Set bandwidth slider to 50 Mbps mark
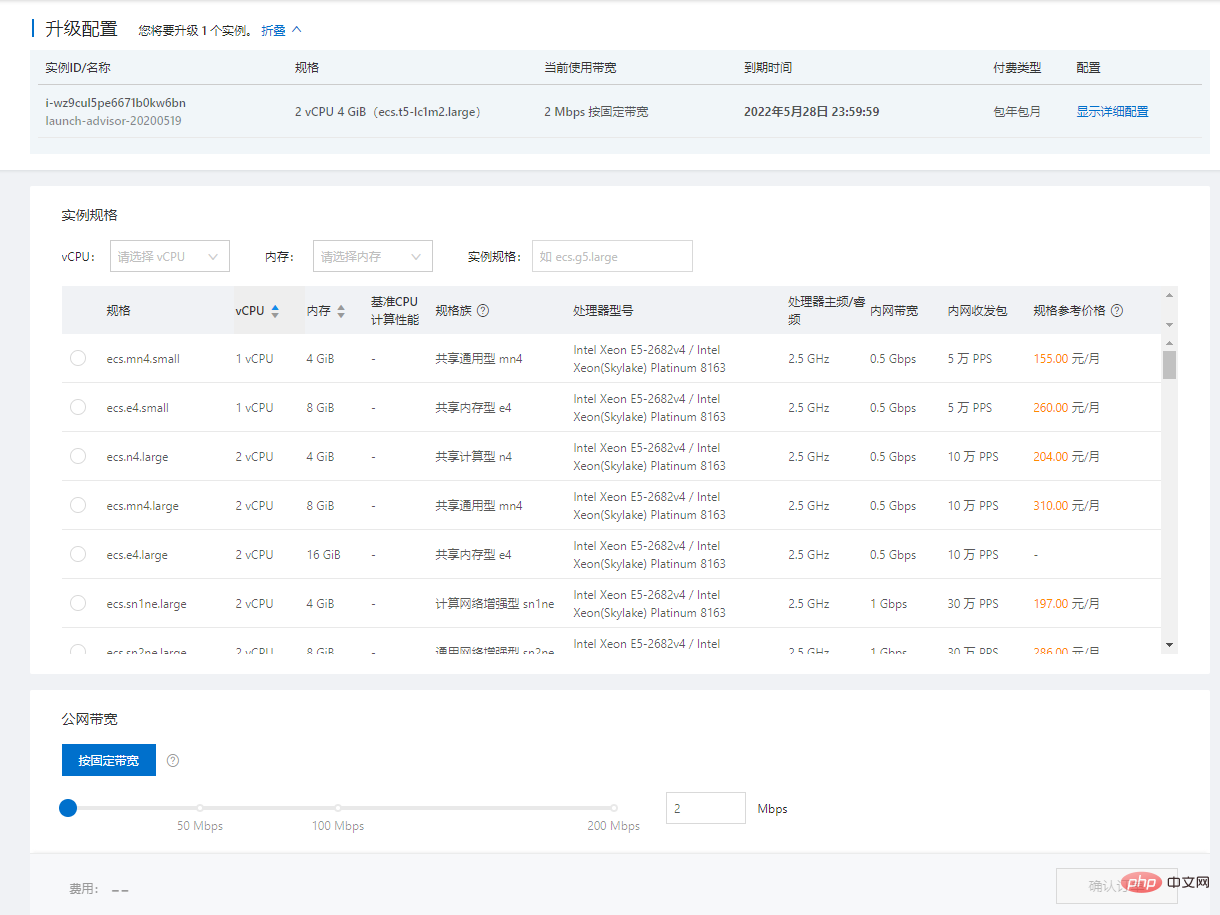This screenshot has height=915, width=1220. 200,807
